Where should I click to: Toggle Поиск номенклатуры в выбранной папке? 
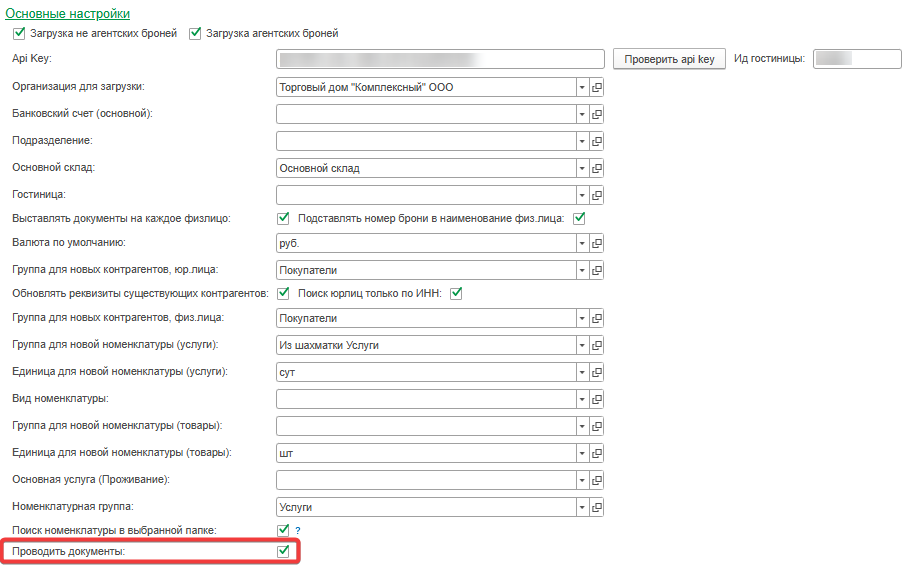(x=283, y=530)
